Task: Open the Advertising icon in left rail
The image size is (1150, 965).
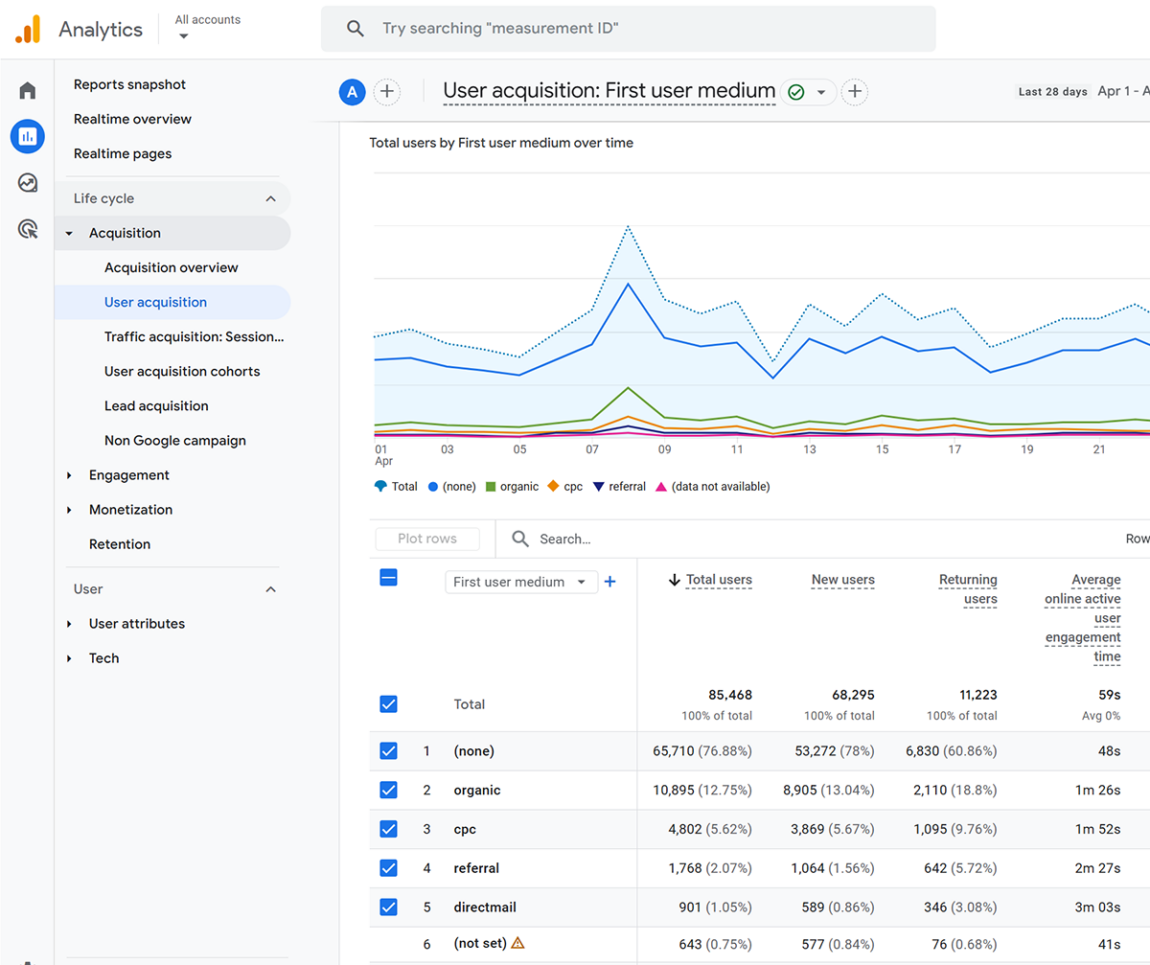Action: [x=27, y=229]
